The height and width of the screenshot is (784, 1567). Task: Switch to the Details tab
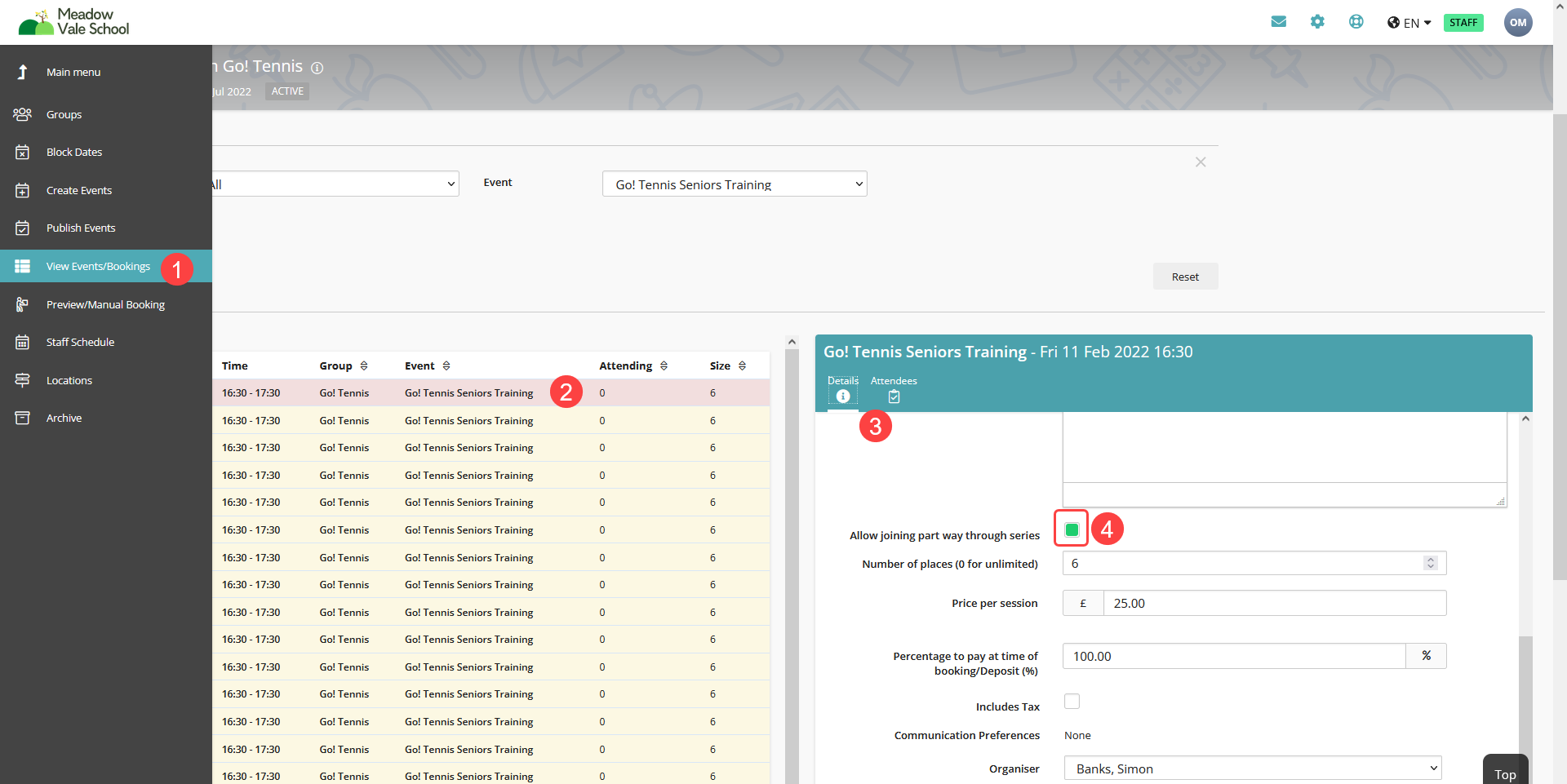pos(842,389)
